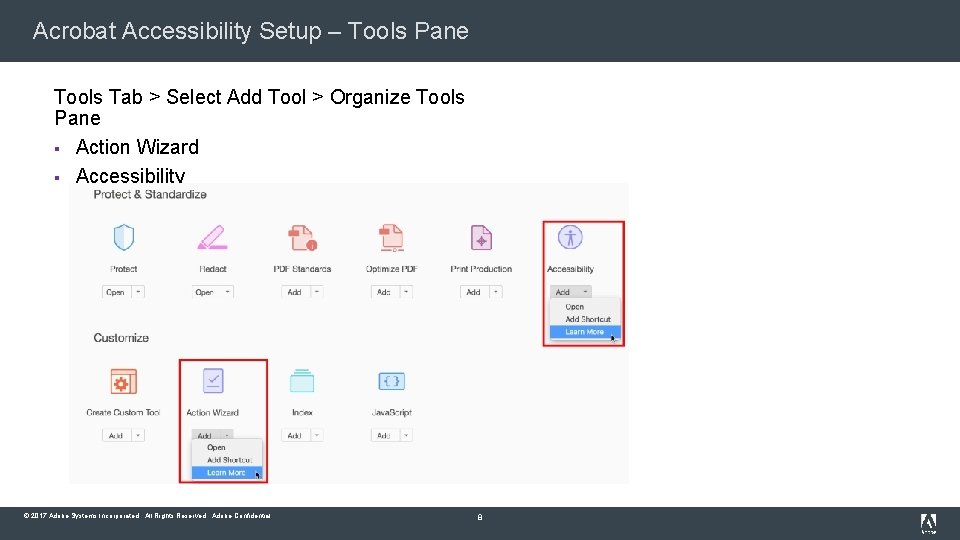Open the Redact tool button
The width and height of the screenshot is (960, 540).
[206, 292]
